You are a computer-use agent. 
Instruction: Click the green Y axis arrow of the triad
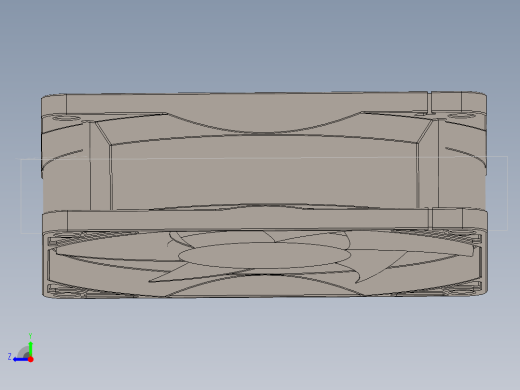(x=30, y=349)
